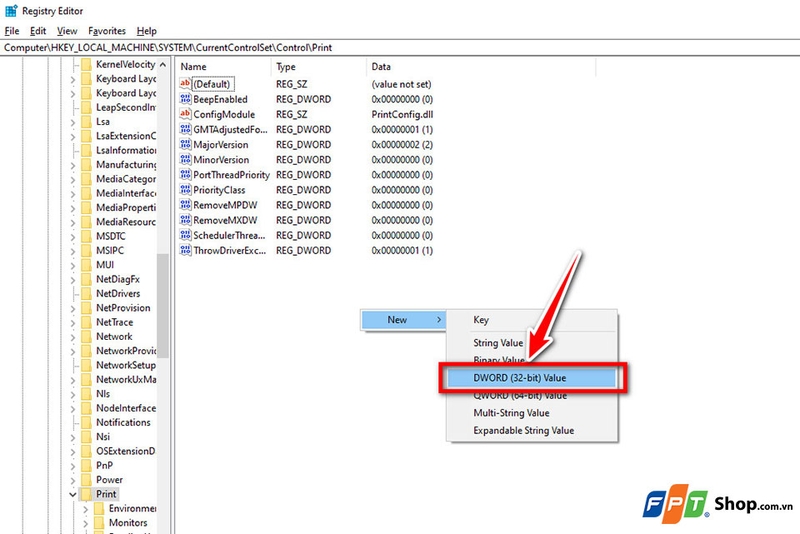This screenshot has height=534, width=800.
Task: Open the Help menu
Action: (x=146, y=31)
